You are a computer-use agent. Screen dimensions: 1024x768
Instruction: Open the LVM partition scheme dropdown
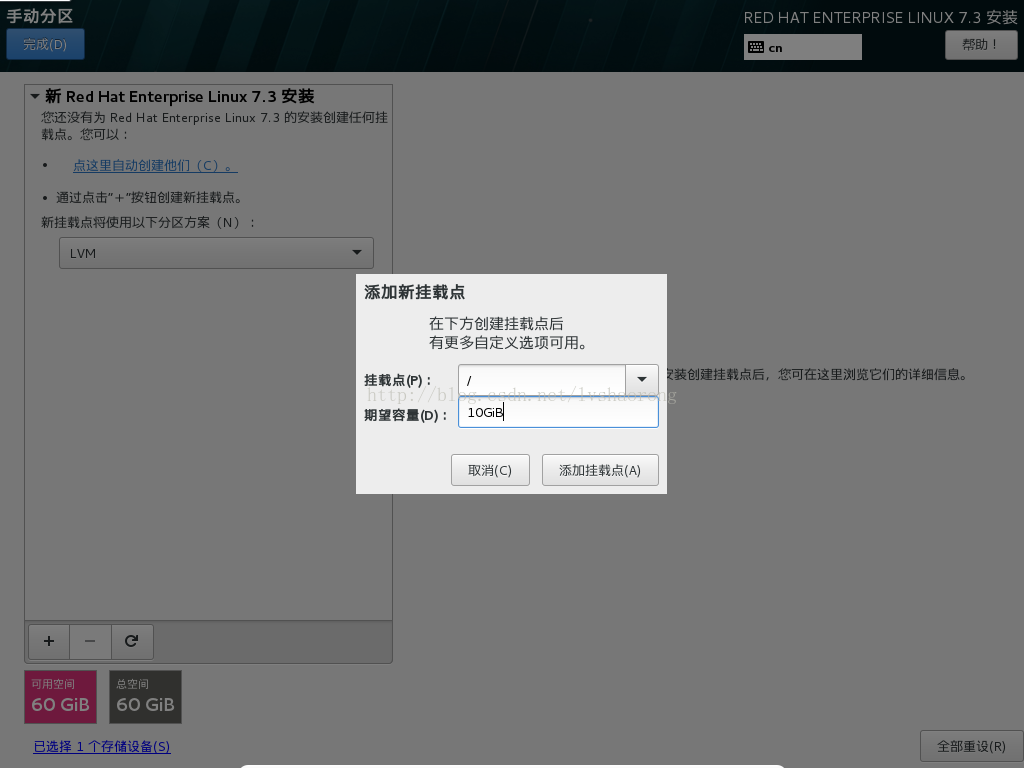[x=216, y=253]
